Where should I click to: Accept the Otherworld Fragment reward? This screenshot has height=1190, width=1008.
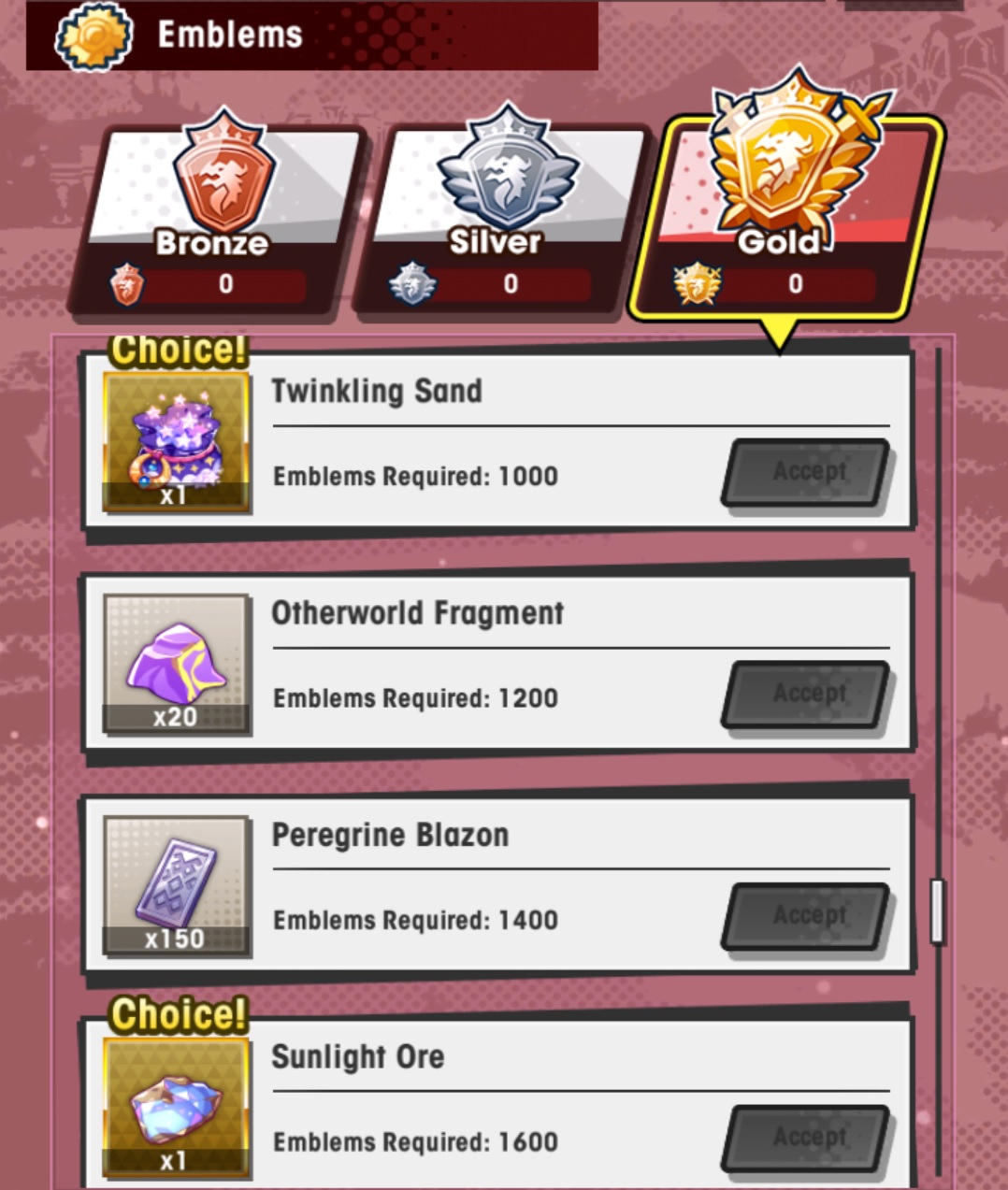tap(807, 695)
